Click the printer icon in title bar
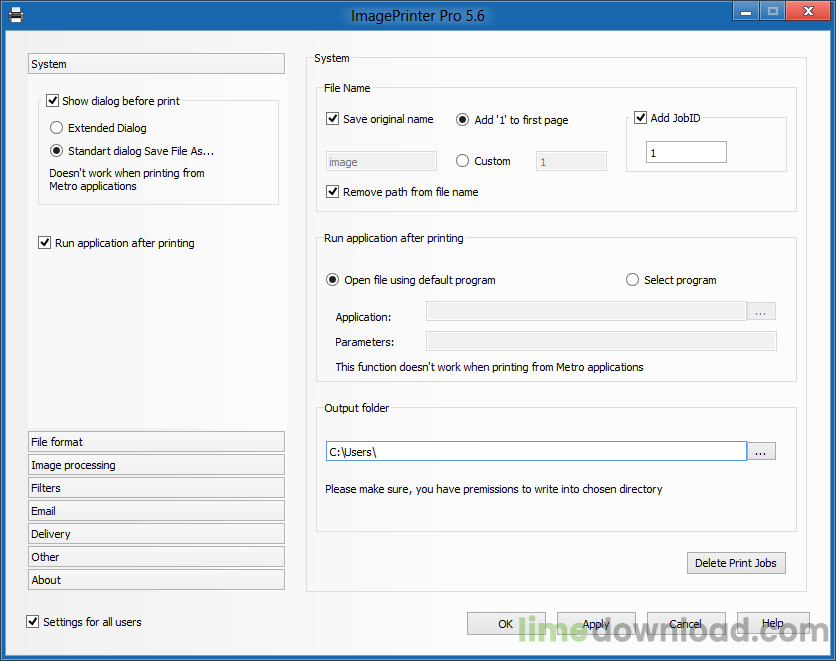The height and width of the screenshot is (661, 836). pyautogui.click(x=15, y=14)
